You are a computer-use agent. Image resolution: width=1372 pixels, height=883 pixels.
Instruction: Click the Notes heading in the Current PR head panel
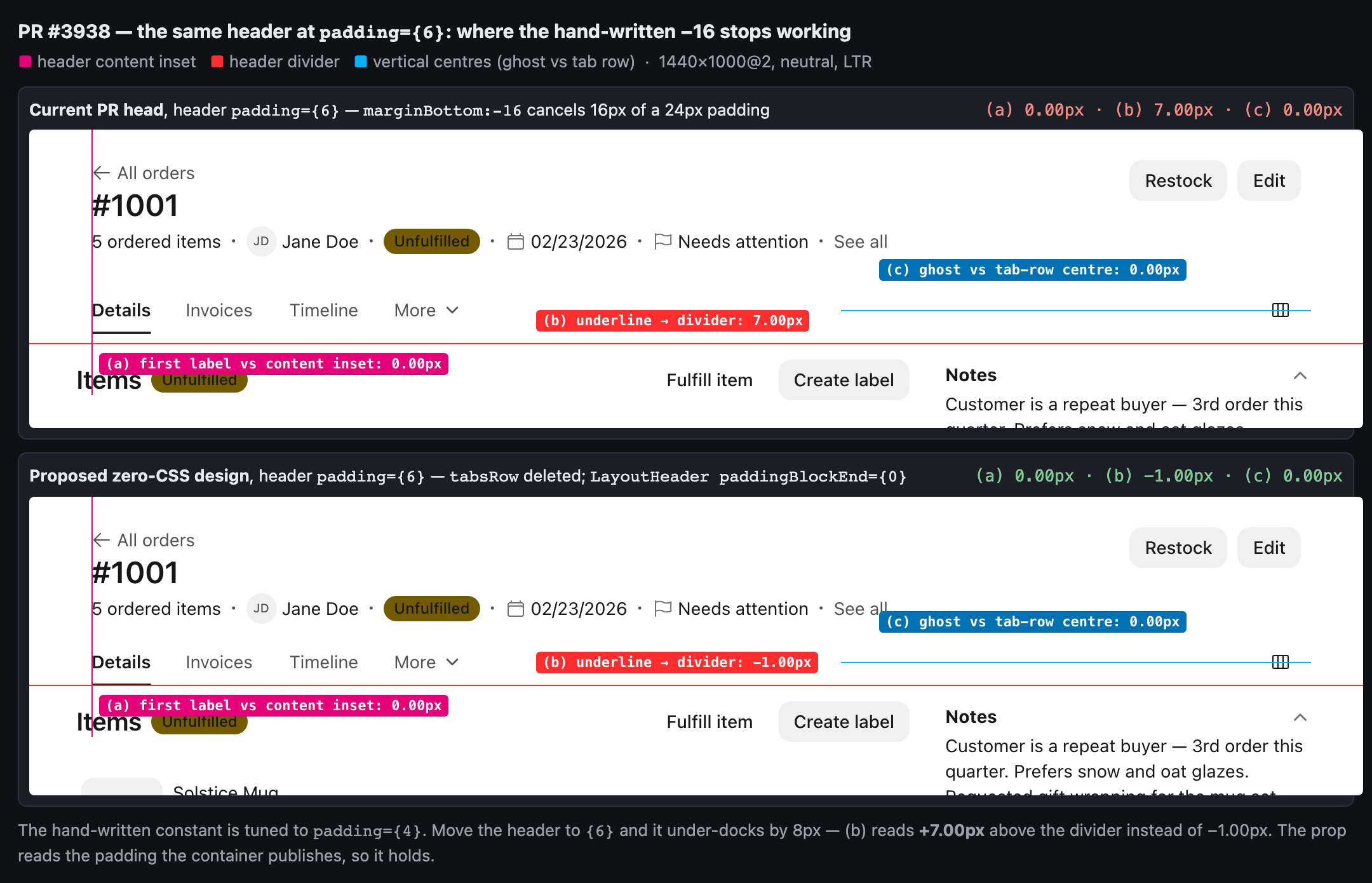[x=971, y=375]
